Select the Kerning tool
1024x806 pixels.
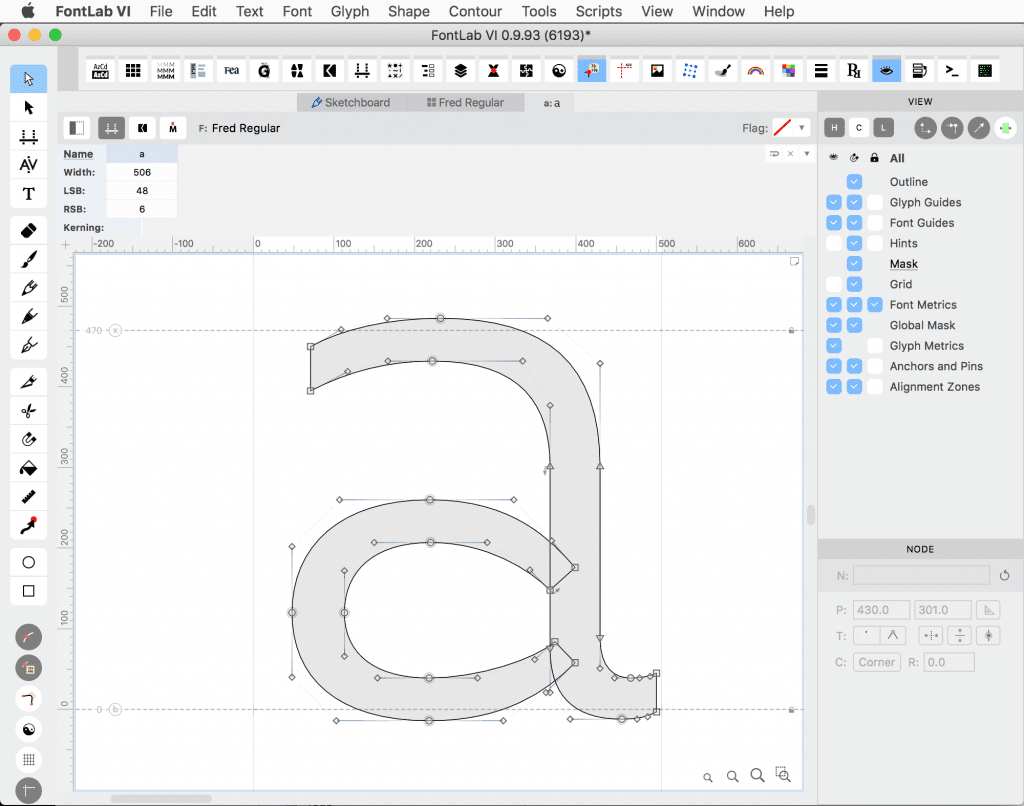pyautogui.click(x=27, y=165)
